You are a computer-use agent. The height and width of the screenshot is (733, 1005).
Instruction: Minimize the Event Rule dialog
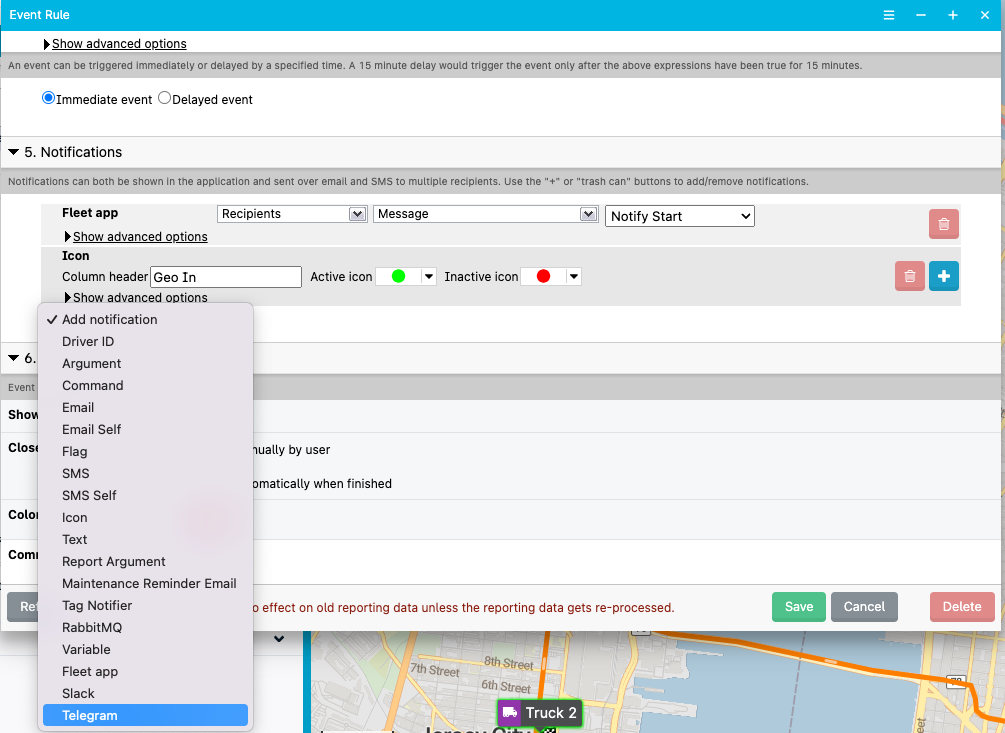click(920, 15)
